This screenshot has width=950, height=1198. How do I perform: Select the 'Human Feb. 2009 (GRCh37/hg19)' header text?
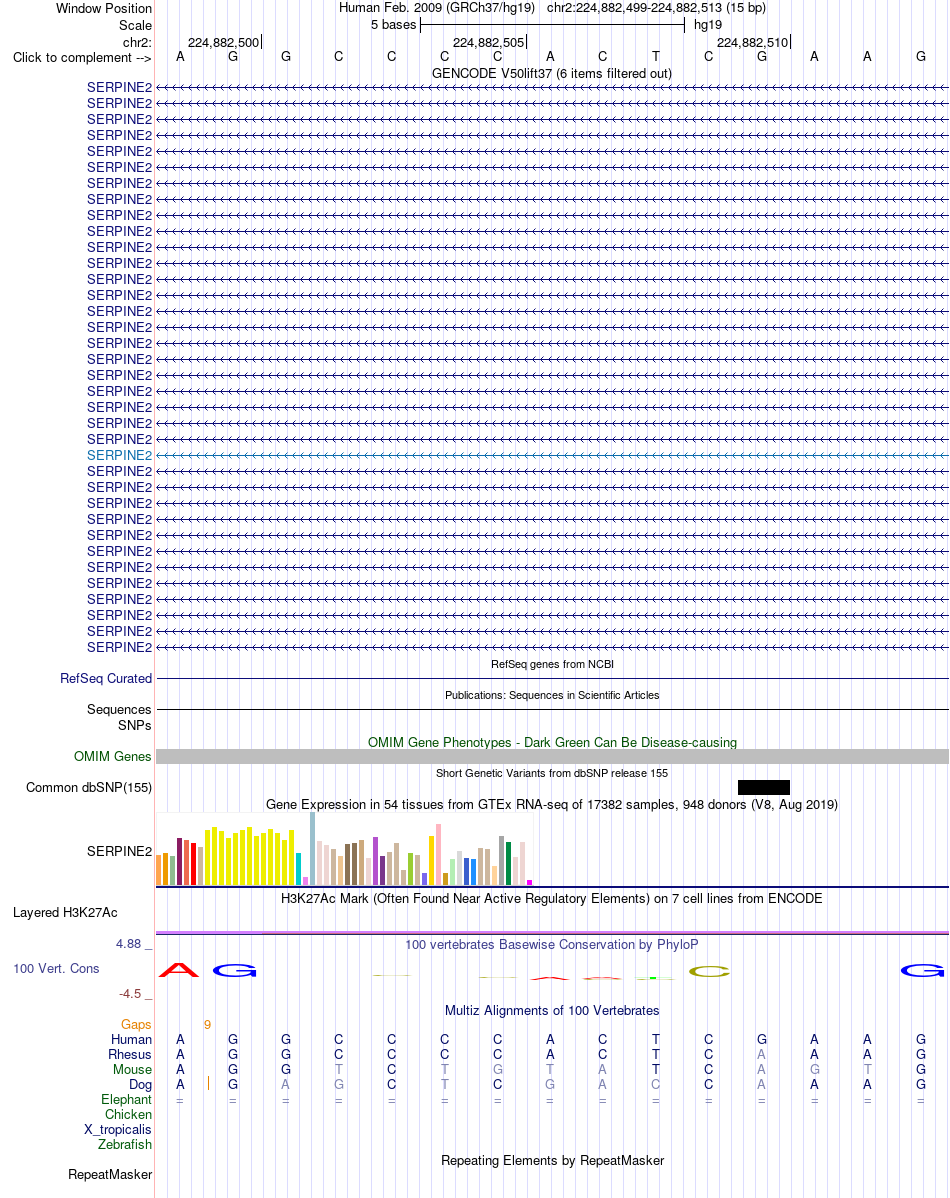[x=436, y=8]
